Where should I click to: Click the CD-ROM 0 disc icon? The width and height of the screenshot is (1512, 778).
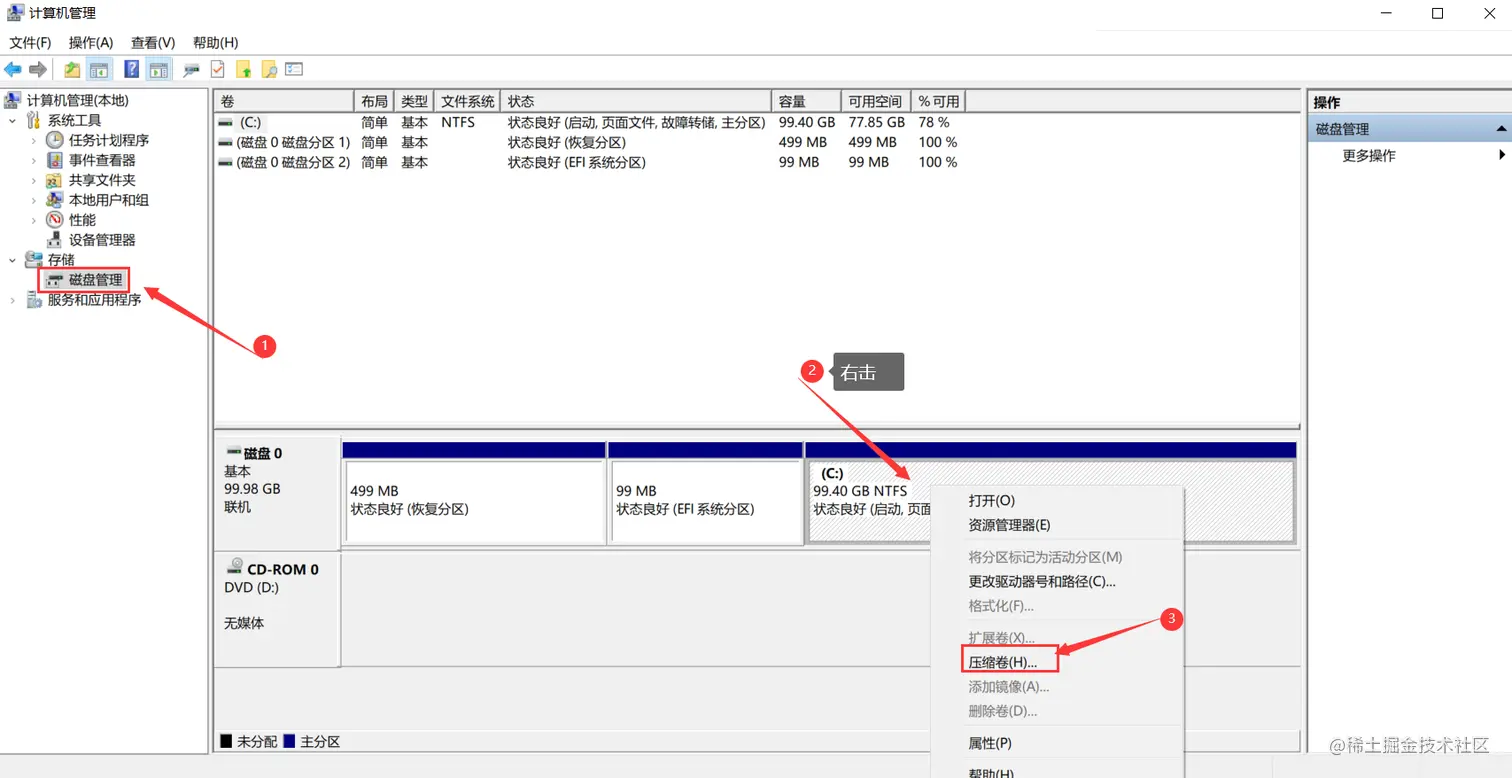pos(235,568)
